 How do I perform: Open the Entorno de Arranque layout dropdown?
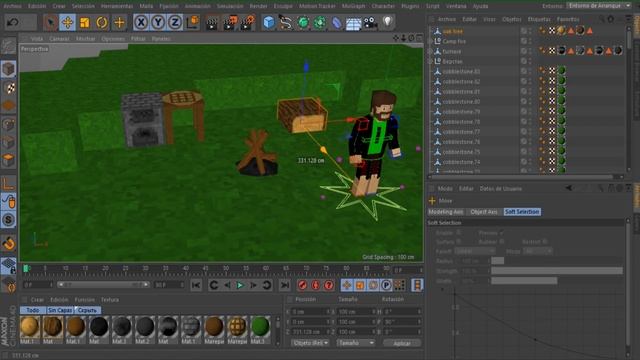click(599, 6)
